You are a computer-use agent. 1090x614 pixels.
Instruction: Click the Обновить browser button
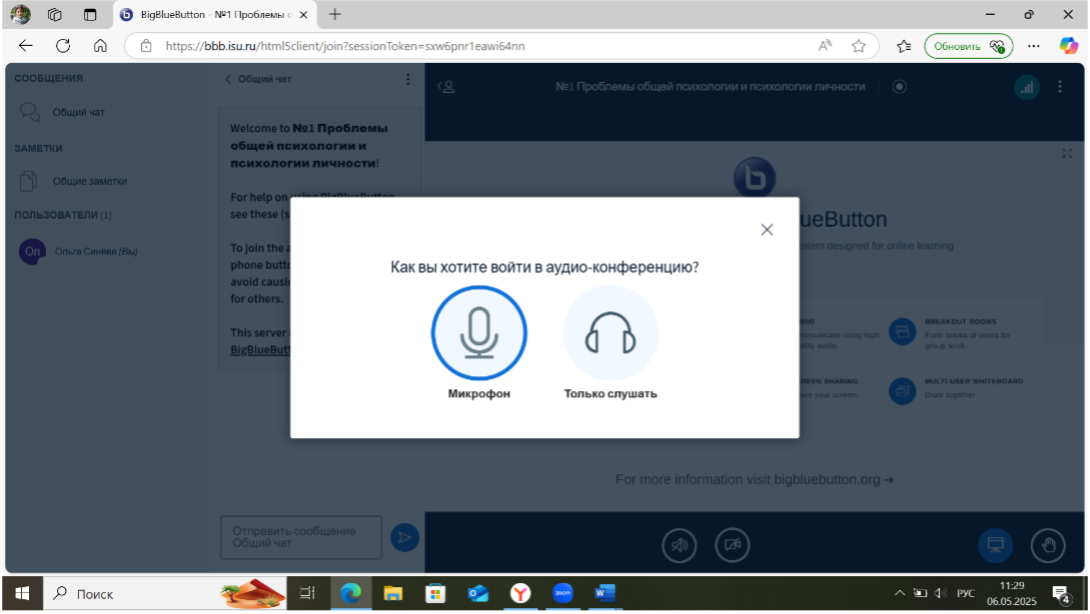968,47
